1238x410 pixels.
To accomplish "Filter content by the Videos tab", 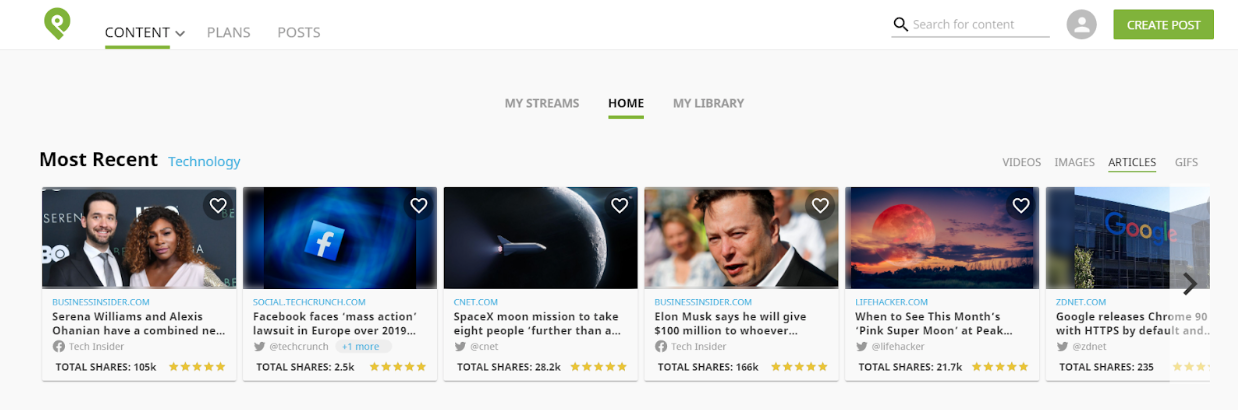I will coord(1021,162).
